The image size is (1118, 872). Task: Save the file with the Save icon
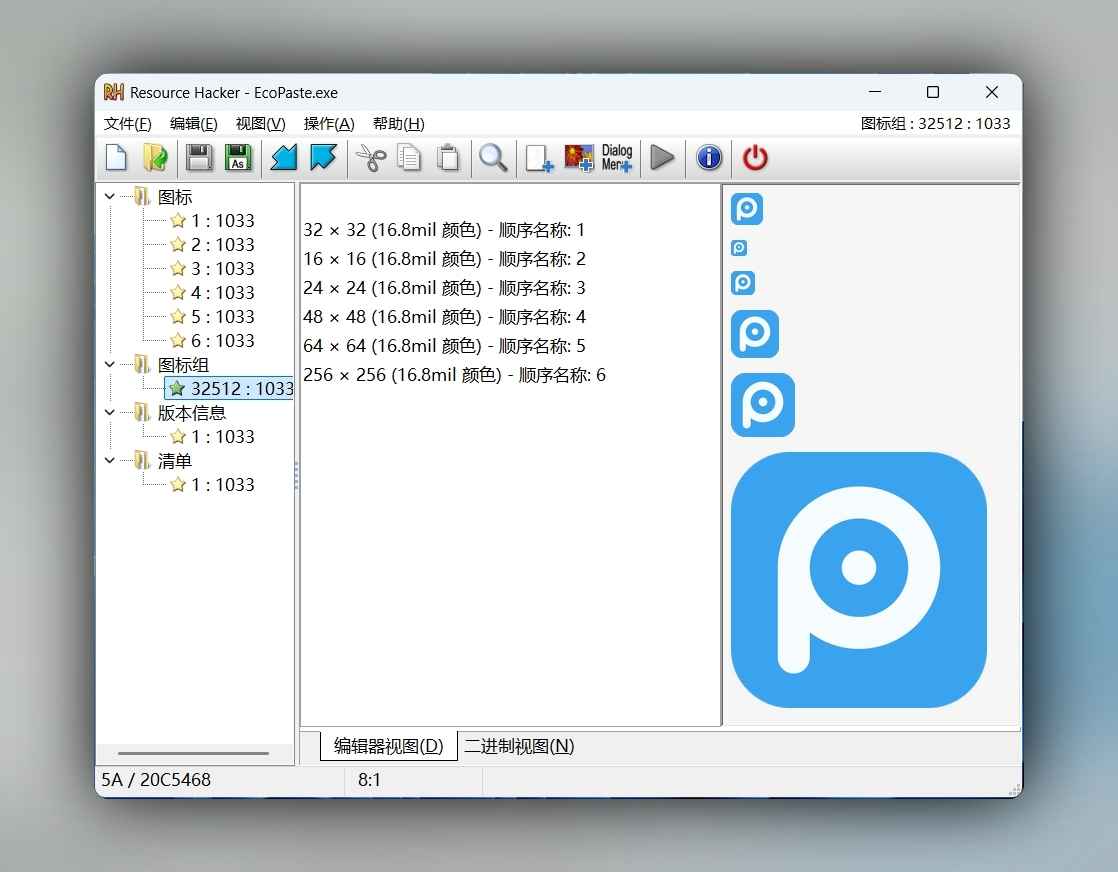pyautogui.click(x=199, y=158)
